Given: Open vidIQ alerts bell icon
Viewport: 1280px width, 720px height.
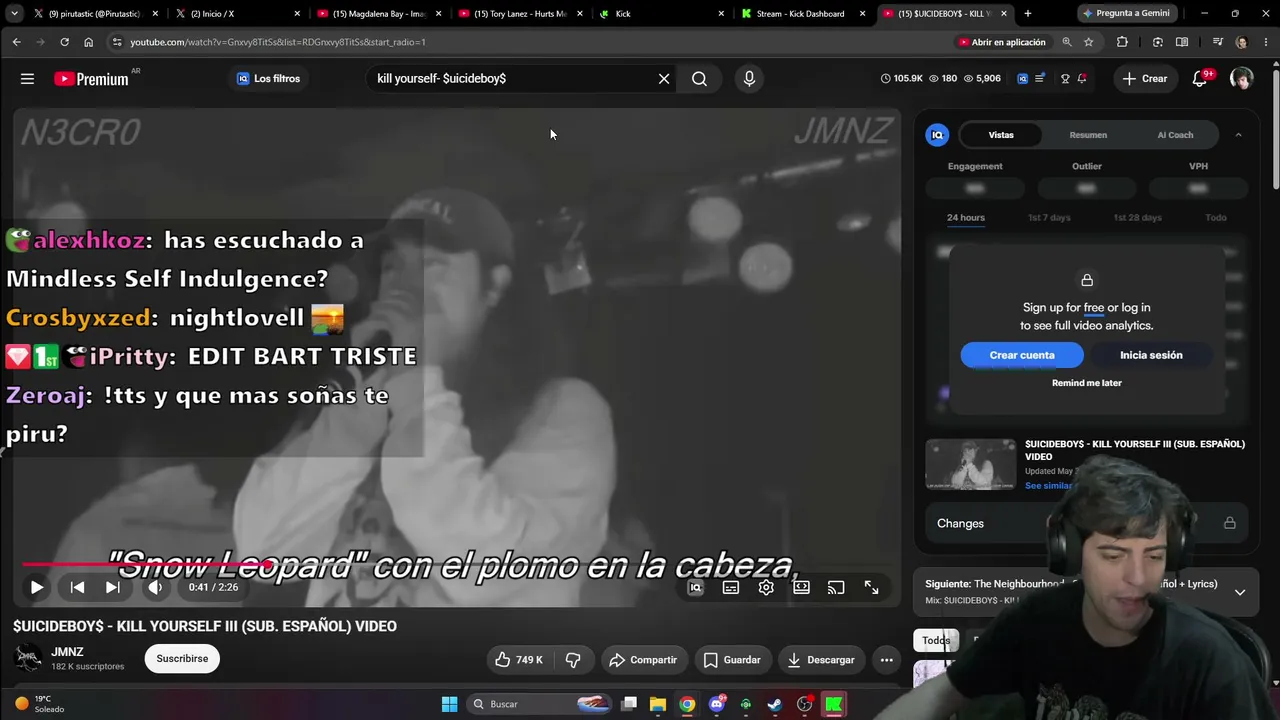Looking at the screenshot, I should (1083, 79).
